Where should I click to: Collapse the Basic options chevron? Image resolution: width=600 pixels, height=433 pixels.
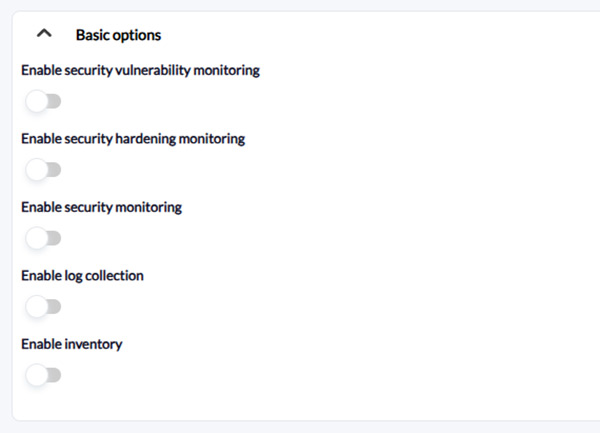[43, 34]
